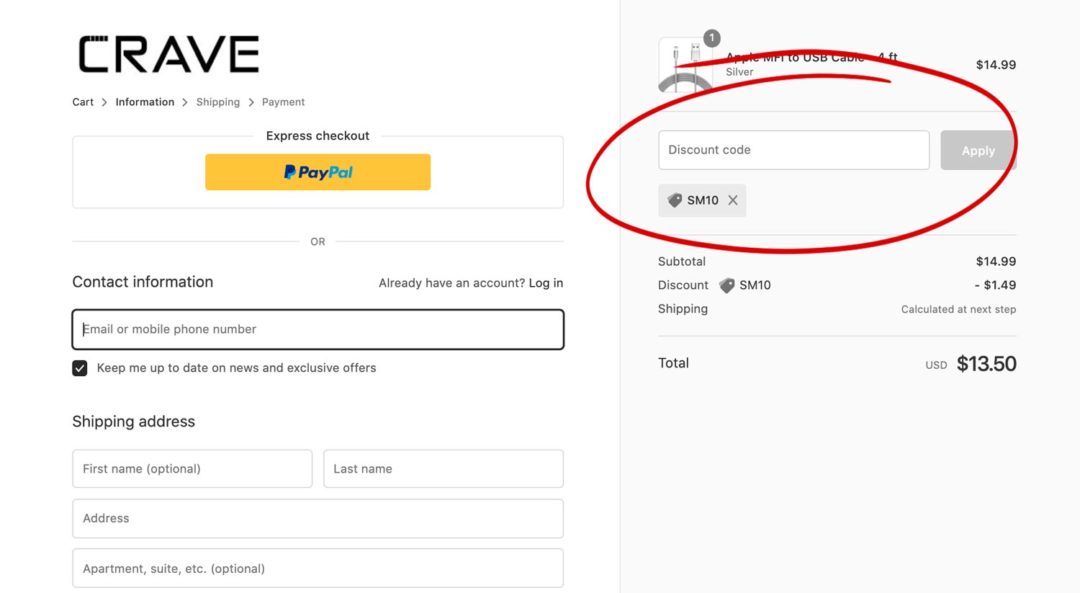Remove the SM10 code via its X icon
The image size is (1080, 593).
click(733, 200)
